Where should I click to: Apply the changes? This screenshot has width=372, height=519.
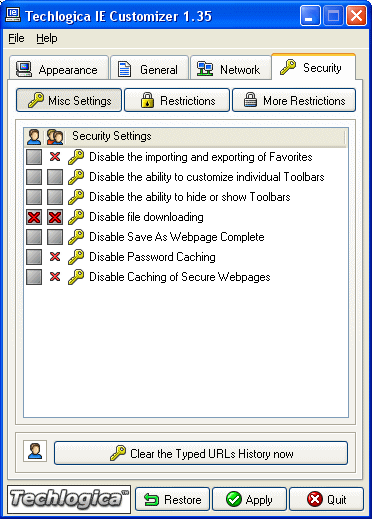point(249,499)
